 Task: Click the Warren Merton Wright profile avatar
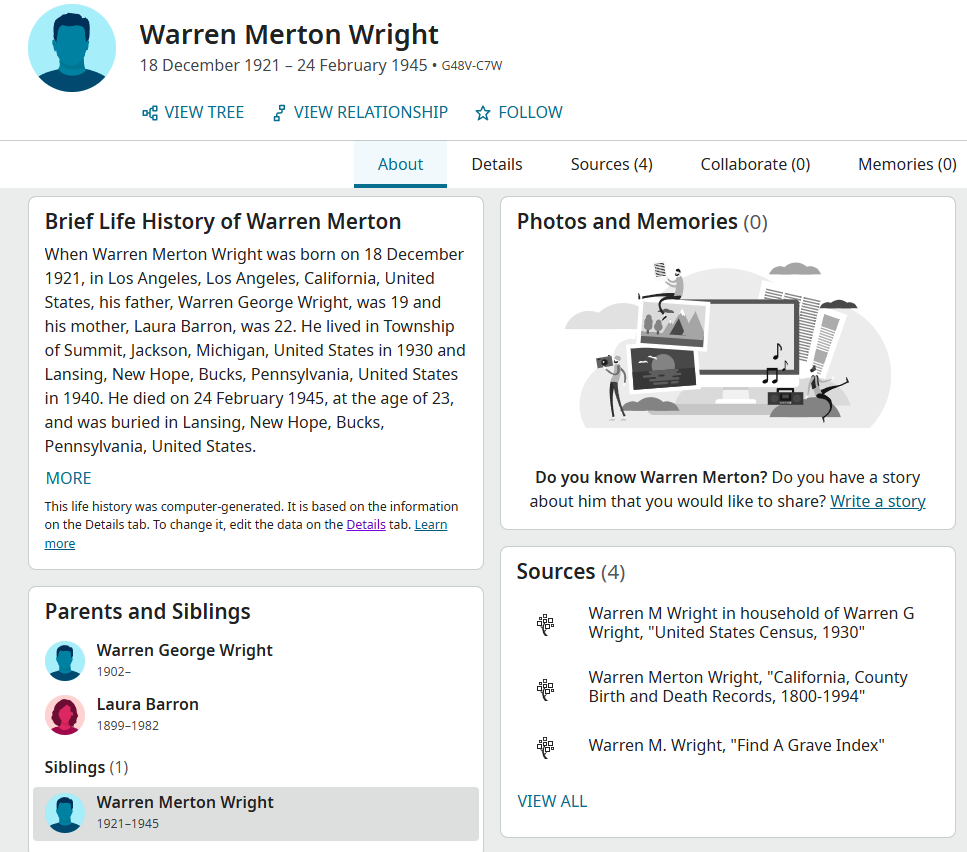point(72,48)
